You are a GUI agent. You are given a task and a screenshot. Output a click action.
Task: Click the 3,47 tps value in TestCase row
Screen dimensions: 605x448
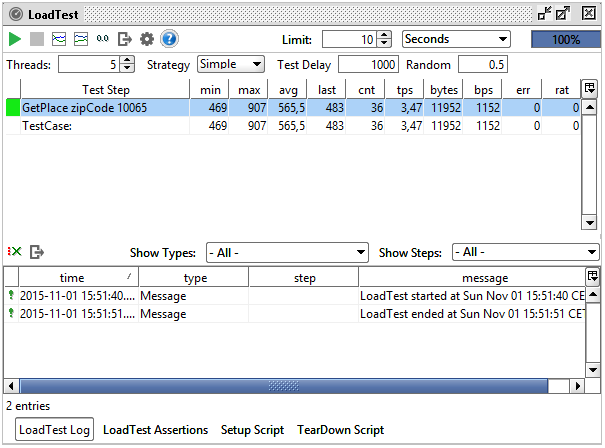click(411, 126)
